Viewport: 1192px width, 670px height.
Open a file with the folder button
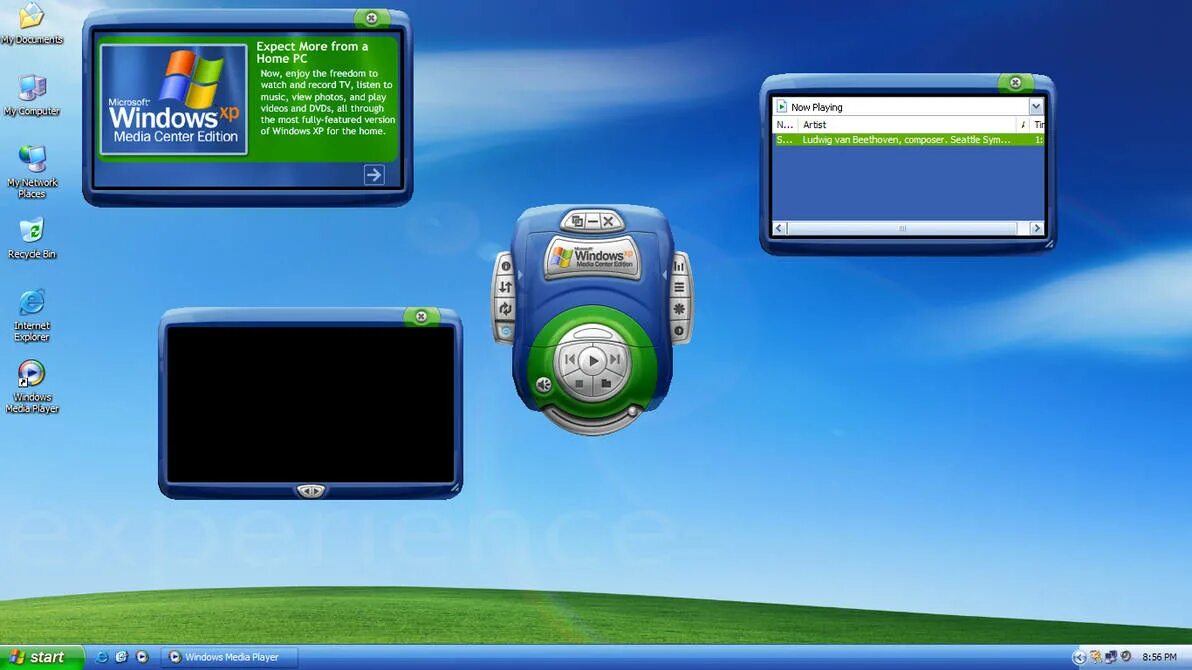point(606,384)
